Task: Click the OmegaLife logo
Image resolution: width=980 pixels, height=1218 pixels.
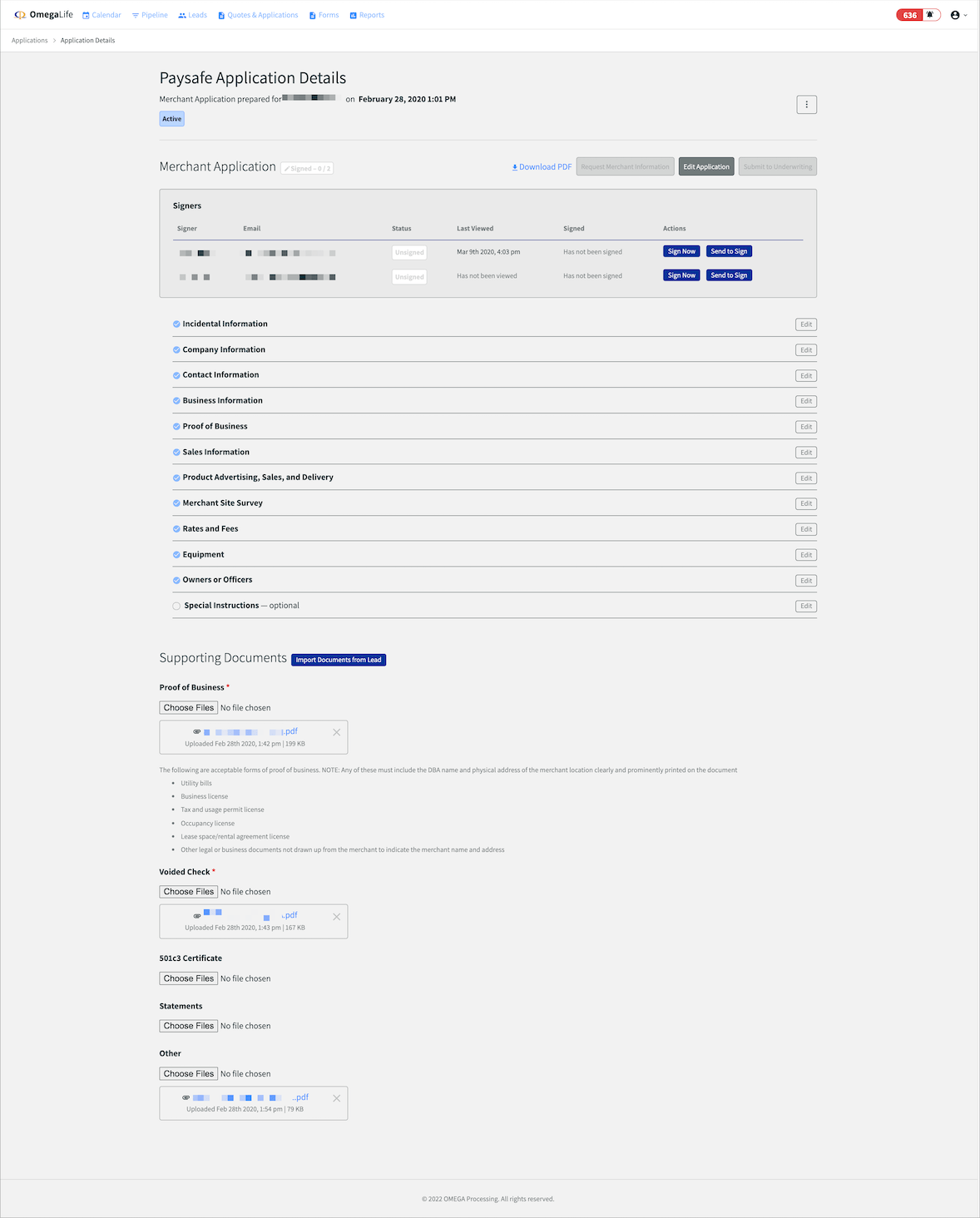Action: tap(44, 15)
